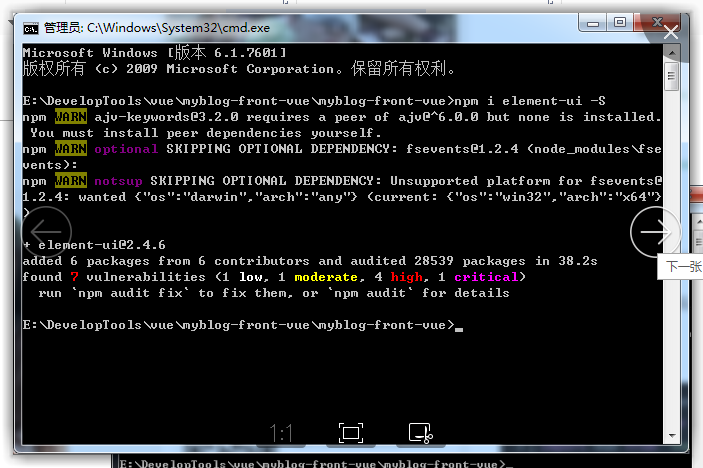Click the cmd vertical scrollbar thumb
This screenshot has width=703, height=468.
click(671, 76)
